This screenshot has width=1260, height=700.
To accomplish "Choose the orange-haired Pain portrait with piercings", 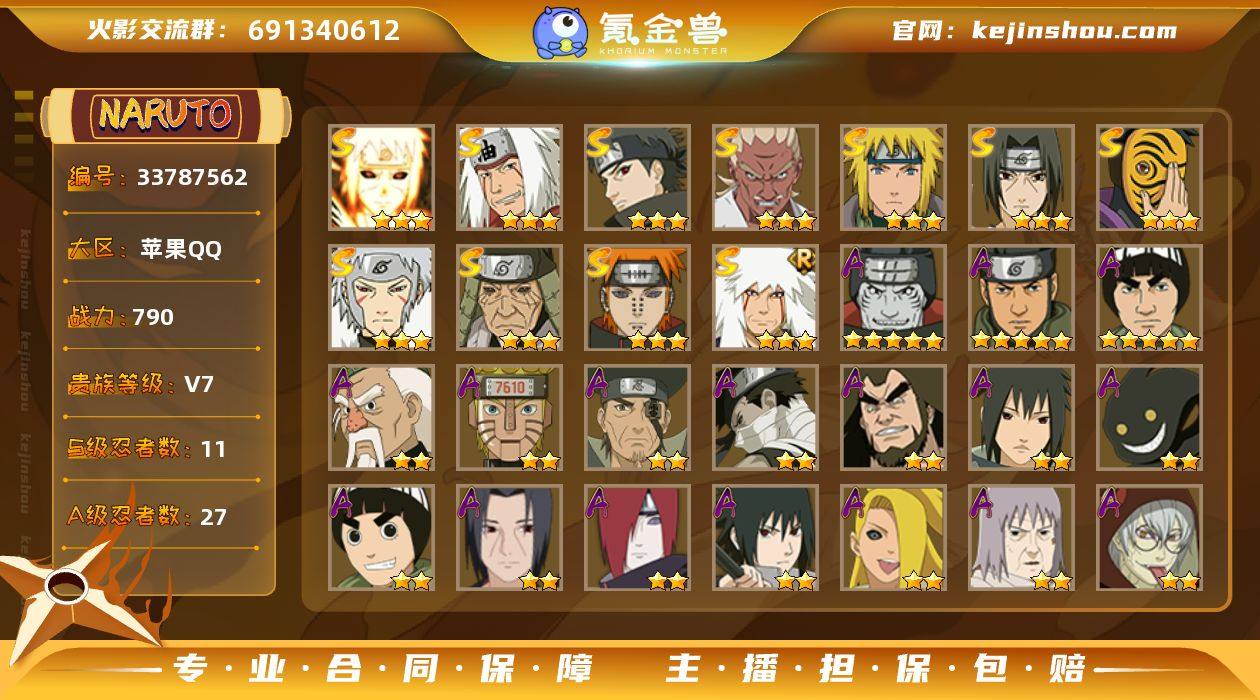I will click(x=638, y=298).
